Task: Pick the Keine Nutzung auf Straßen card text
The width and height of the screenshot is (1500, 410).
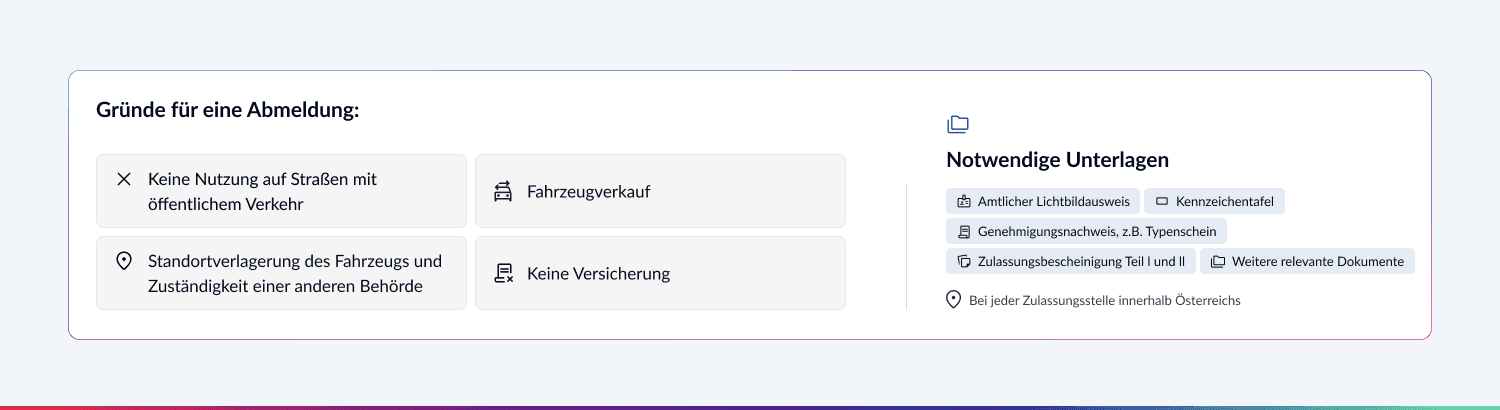Action: point(262,191)
